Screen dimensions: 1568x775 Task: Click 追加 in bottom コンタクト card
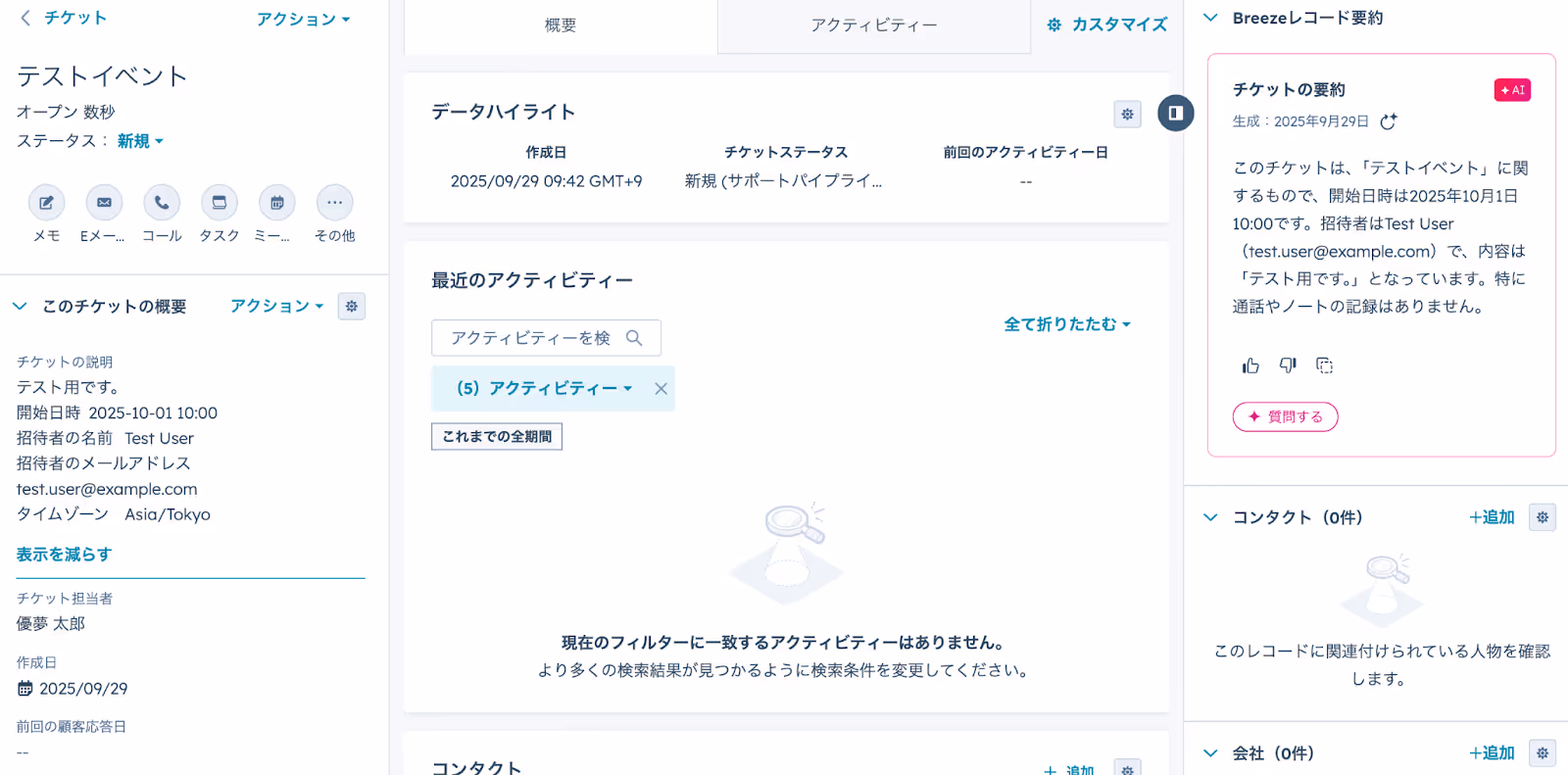pos(1069,769)
